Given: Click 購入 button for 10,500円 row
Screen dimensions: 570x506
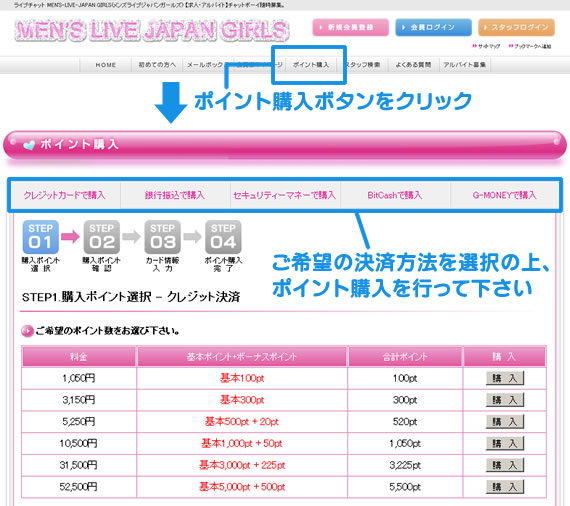Looking at the screenshot, I should pos(505,443).
